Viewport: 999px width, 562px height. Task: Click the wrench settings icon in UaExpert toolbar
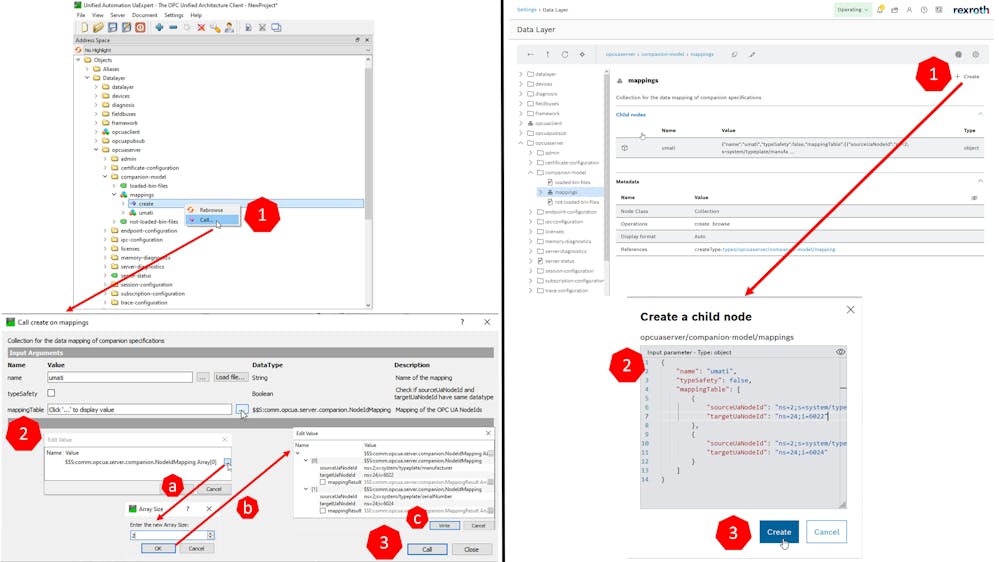point(215,27)
